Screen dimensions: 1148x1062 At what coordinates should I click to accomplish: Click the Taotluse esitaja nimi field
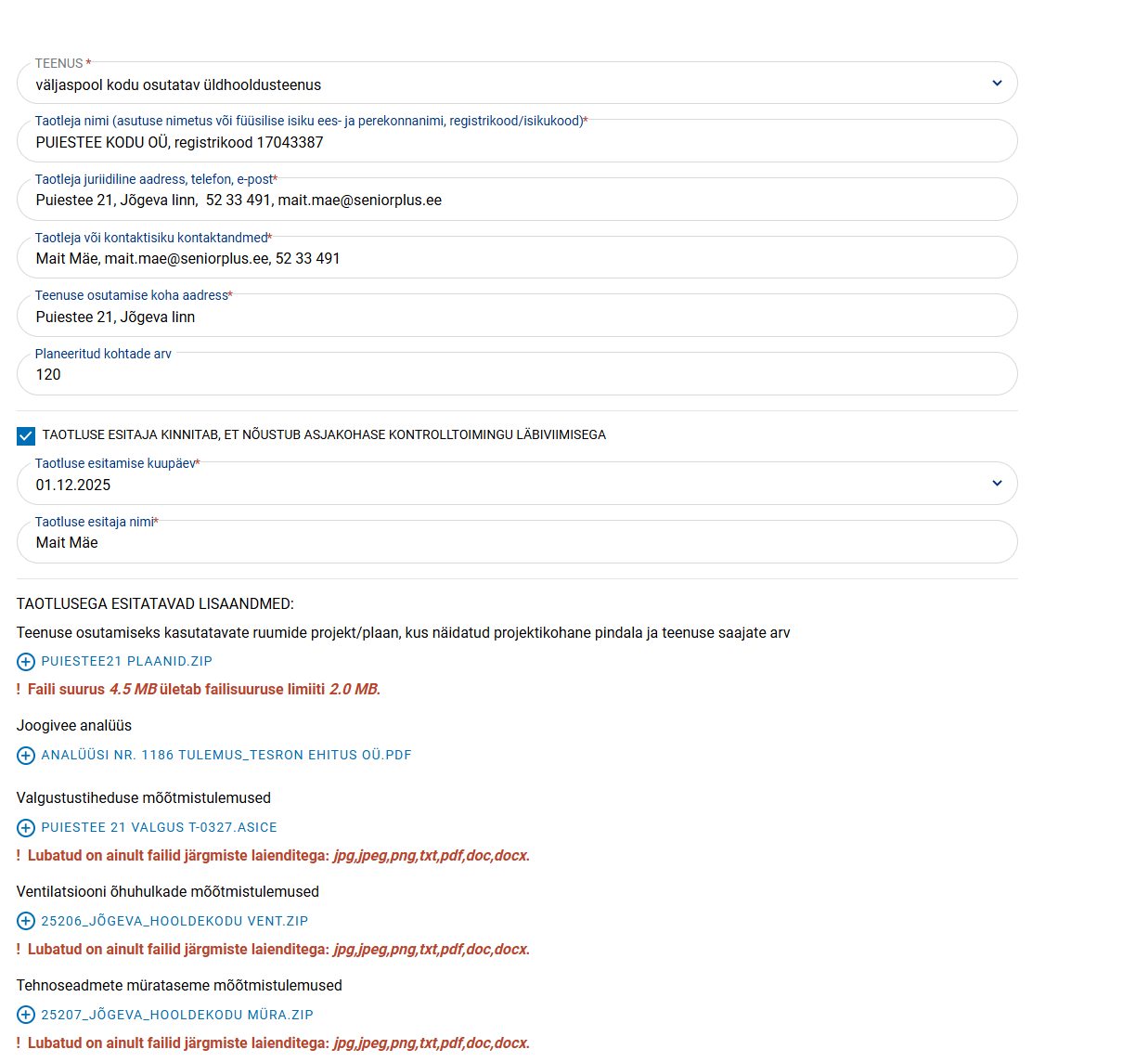pos(516,543)
